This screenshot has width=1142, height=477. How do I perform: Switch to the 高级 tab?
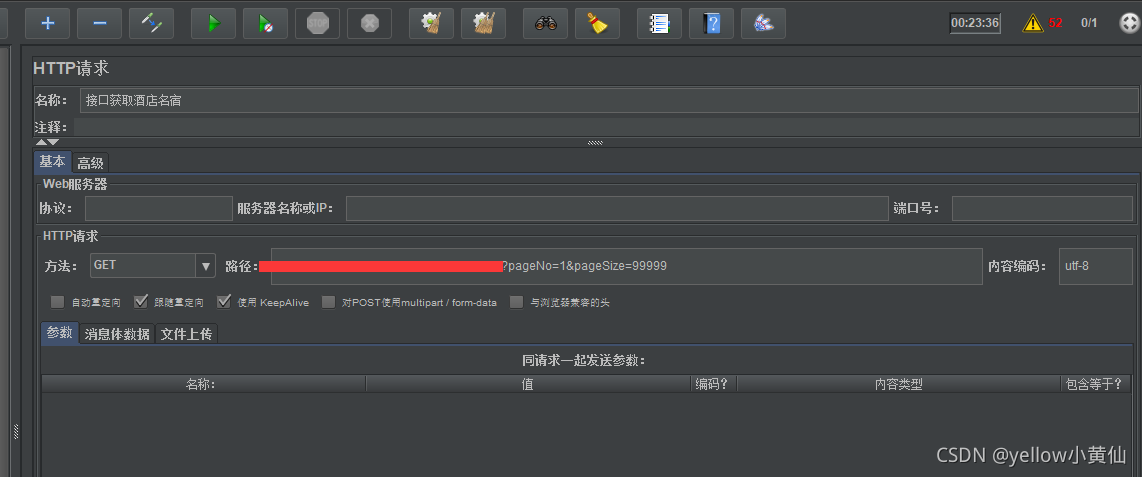(90, 163)
